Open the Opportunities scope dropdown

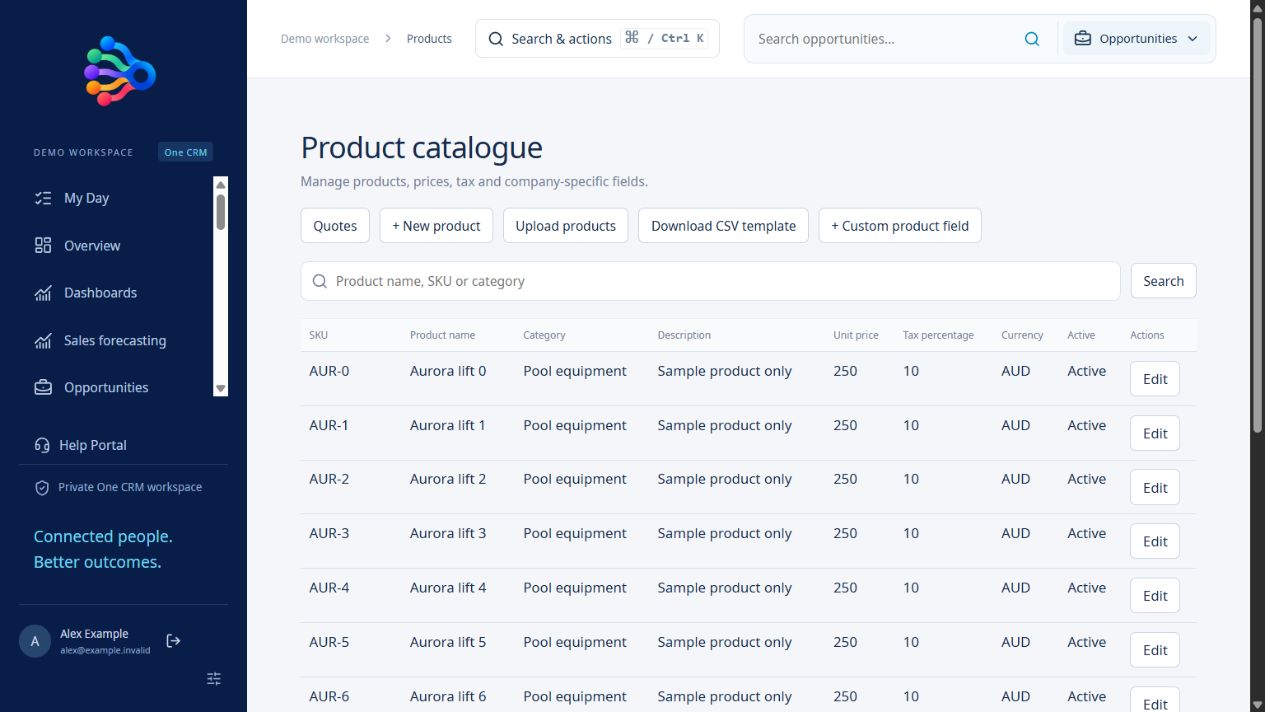(1137, 39)
